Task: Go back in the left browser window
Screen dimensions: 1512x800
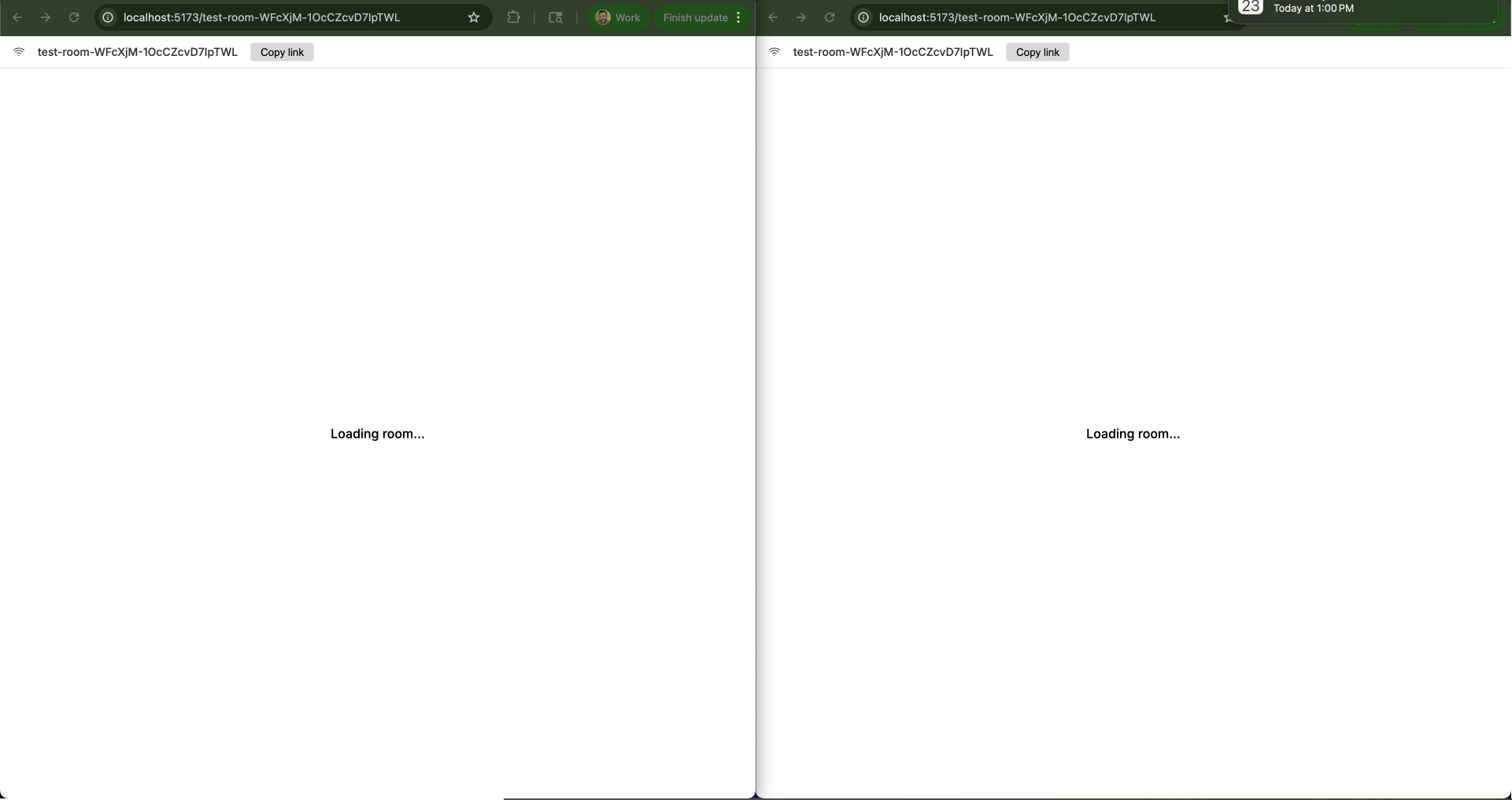Action: (17, 17)
